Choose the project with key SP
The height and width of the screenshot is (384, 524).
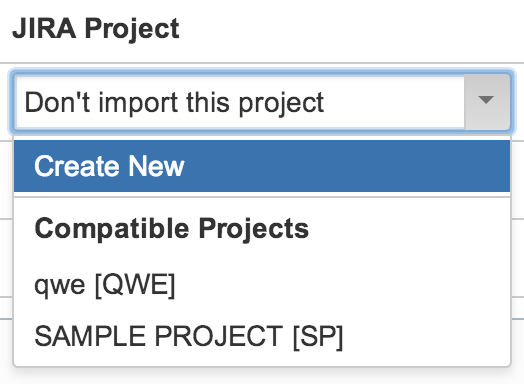pos(262,337)
